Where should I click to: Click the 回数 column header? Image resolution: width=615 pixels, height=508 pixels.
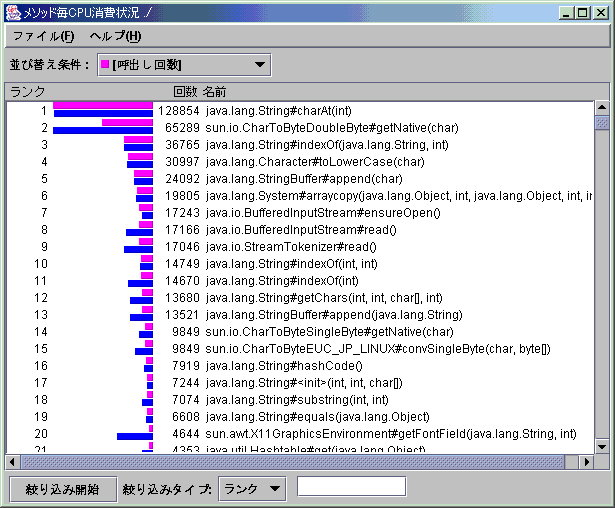pos(185,92)
